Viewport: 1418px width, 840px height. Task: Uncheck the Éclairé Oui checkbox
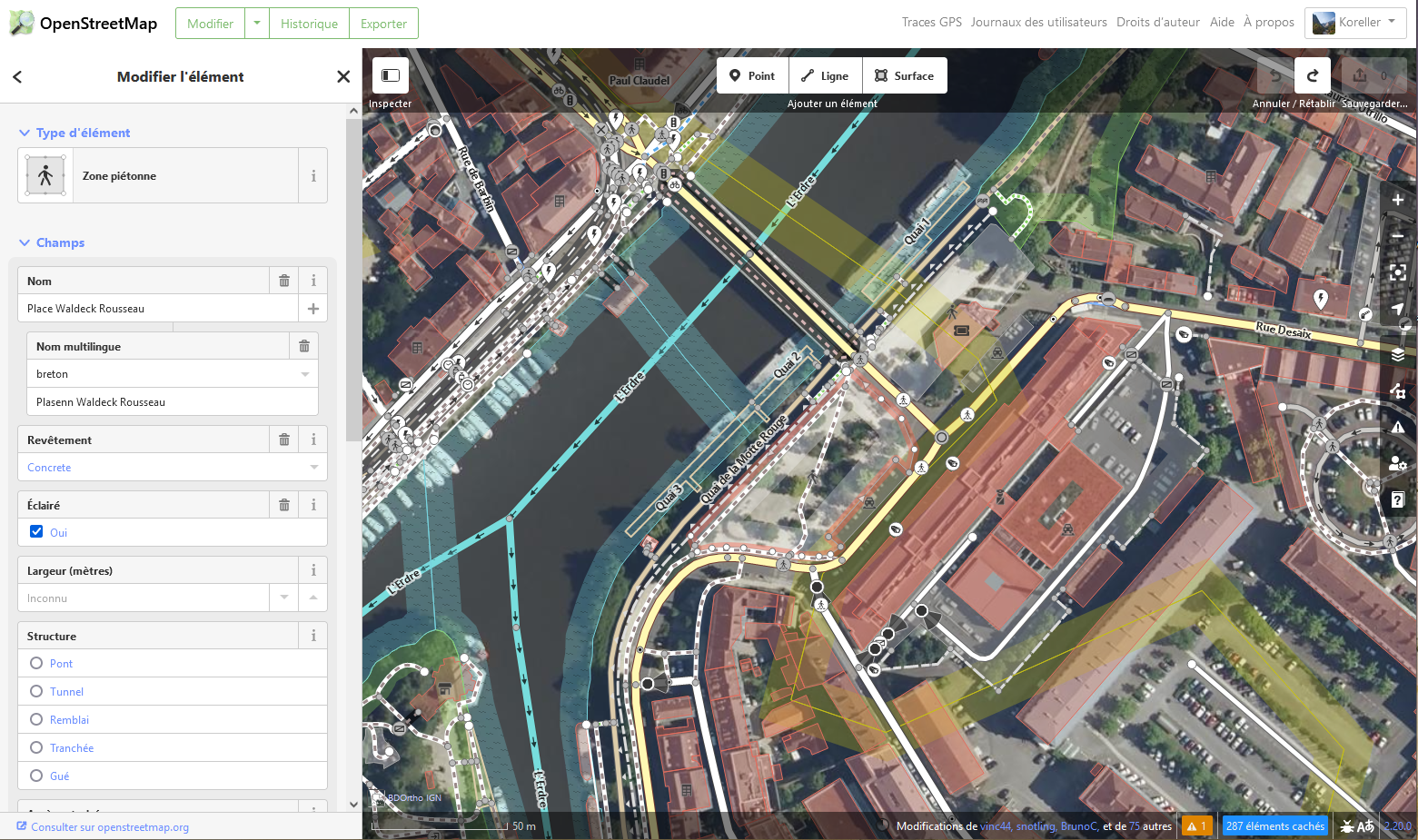(x=36, y=532)
